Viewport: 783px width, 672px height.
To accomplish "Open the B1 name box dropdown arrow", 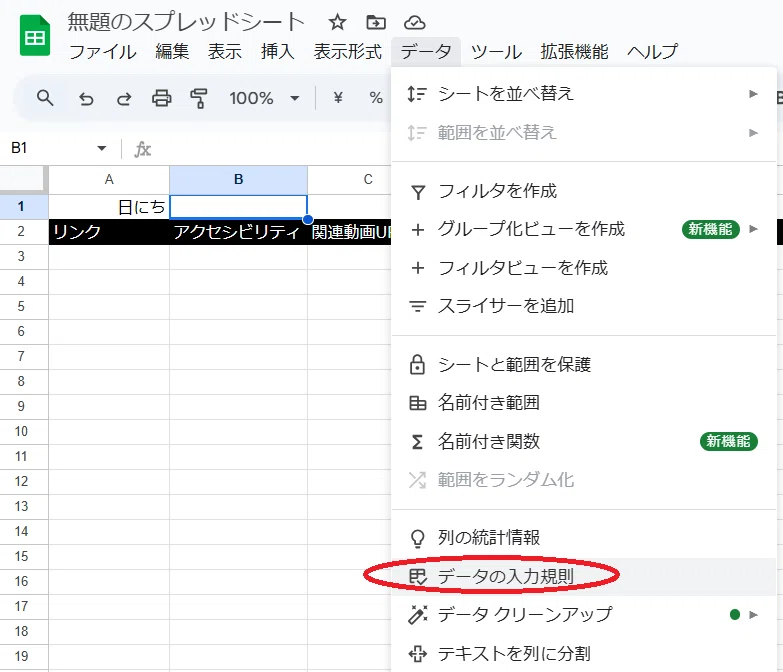I will click(x=101, y=148).
